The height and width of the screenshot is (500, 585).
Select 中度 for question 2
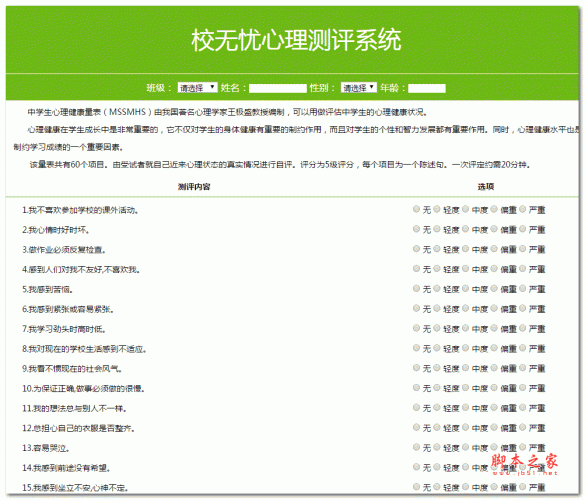point(465,229)
